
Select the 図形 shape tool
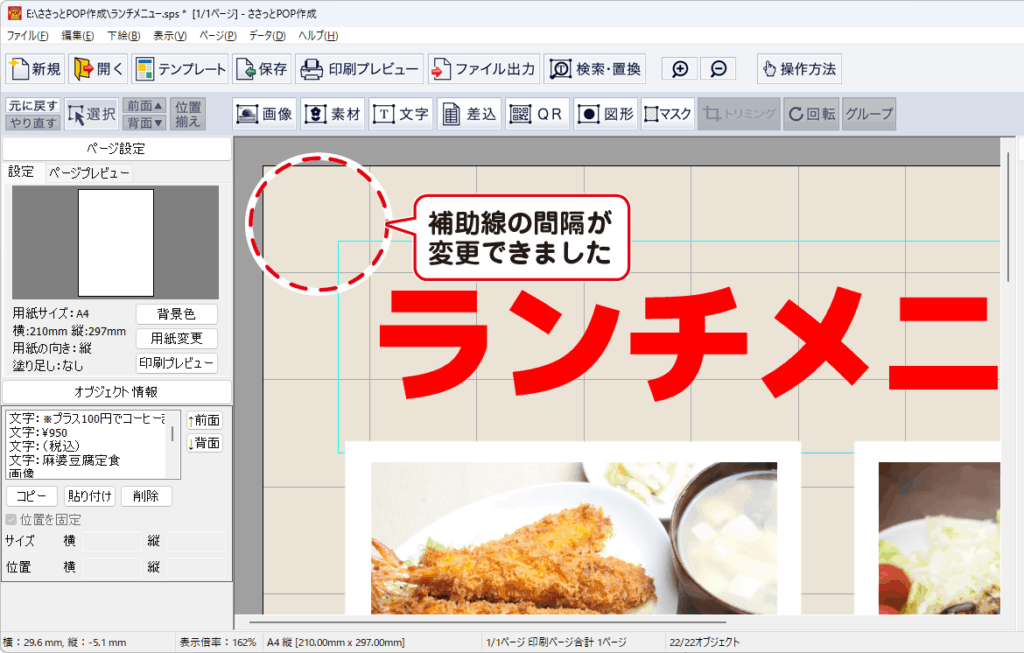[x=607, y=114]
